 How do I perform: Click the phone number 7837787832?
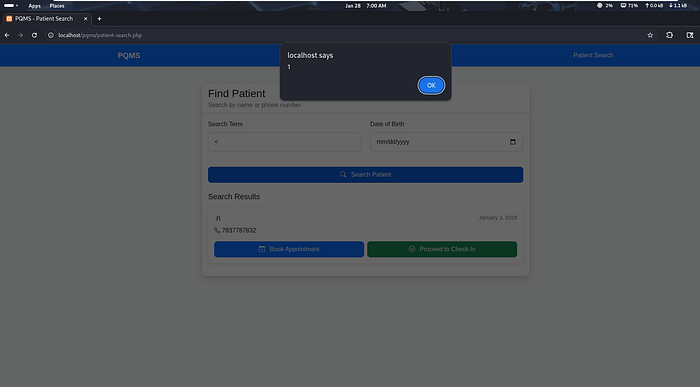239,230
